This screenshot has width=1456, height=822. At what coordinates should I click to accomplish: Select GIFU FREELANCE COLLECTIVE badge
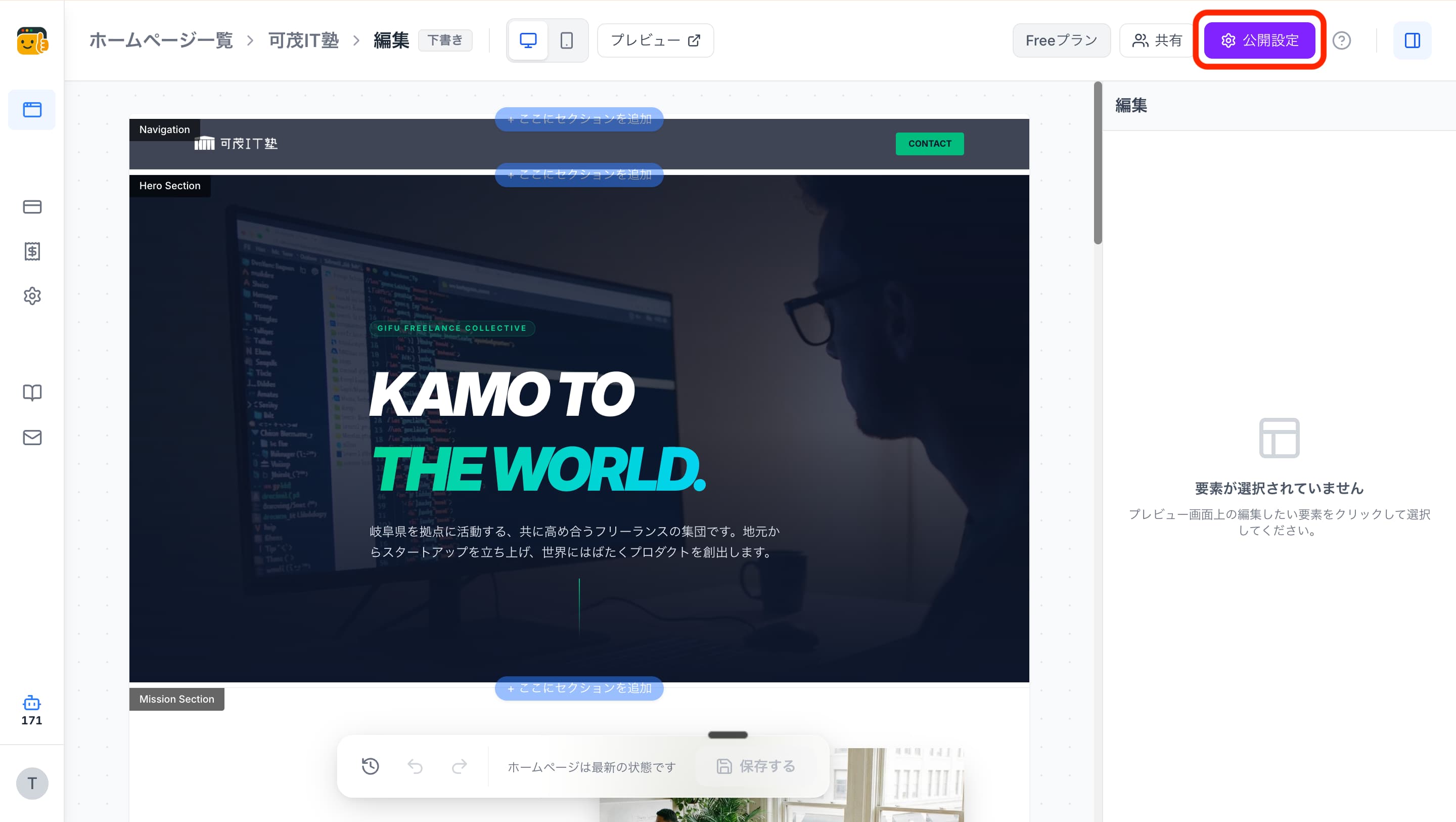click(452, 328)
